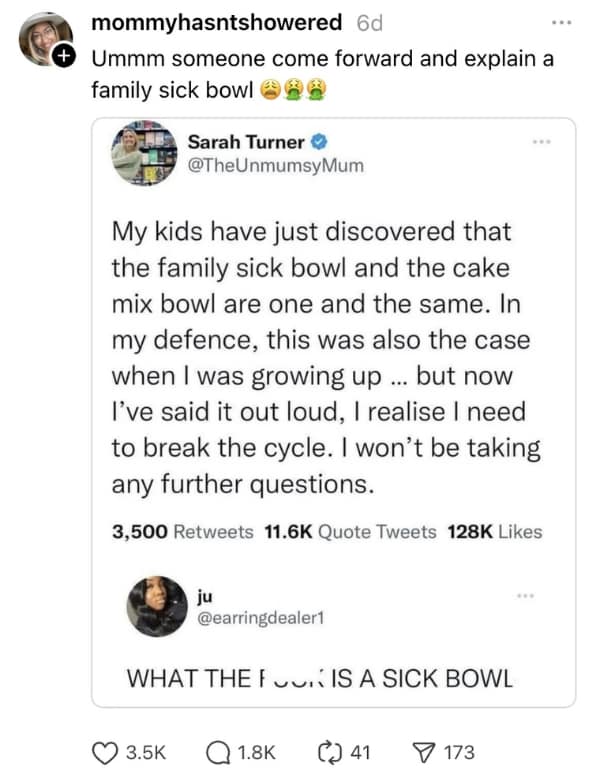Open the post's three-dot options menu
The width and height of the screenshot is (600, 778).
click(x=569, y=22)
